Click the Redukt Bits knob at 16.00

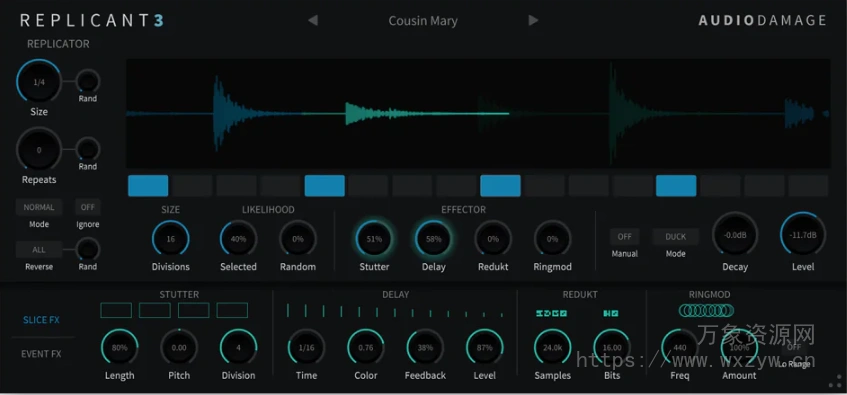tap(612, 347)
